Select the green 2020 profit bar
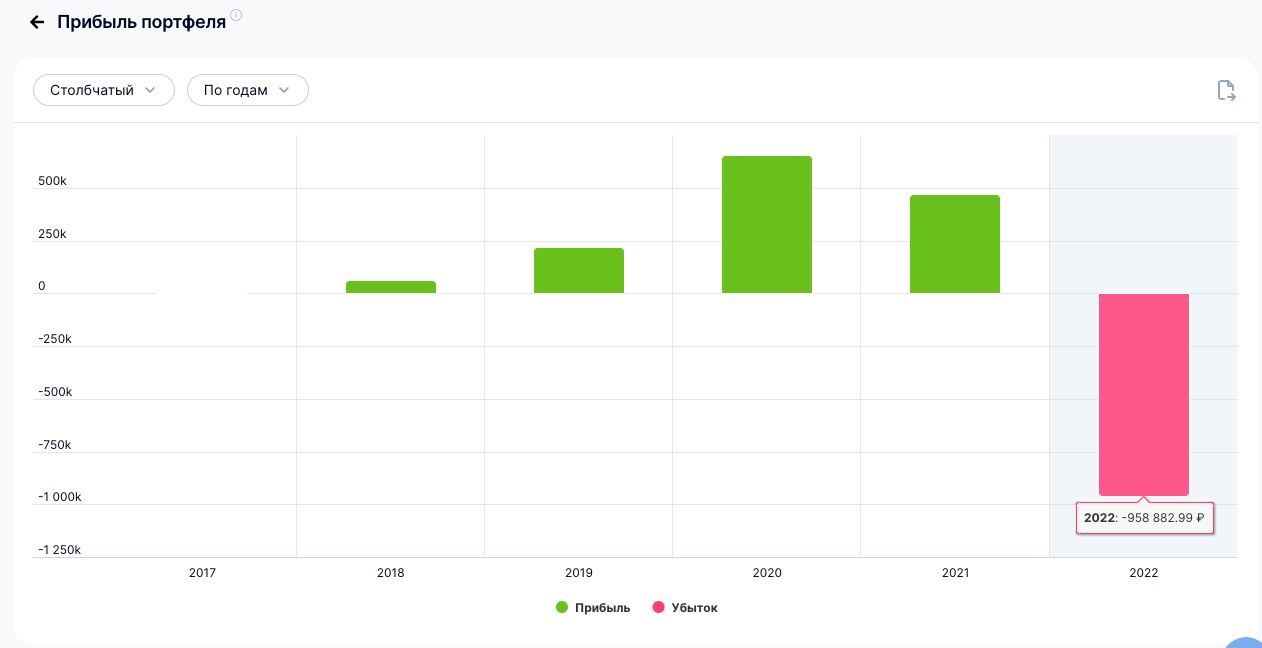The height and width of the screenshot is (648, 1262). click(767, 224)
